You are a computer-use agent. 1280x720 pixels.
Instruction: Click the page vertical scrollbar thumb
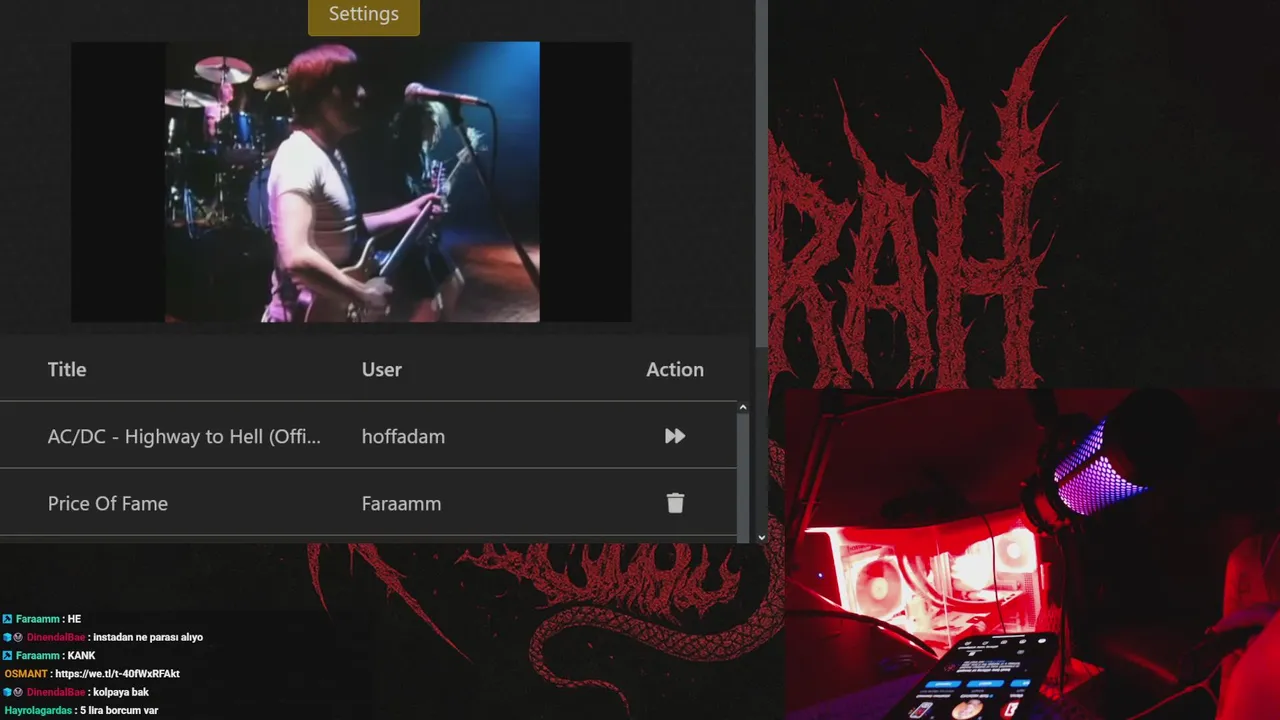[761, 173]
